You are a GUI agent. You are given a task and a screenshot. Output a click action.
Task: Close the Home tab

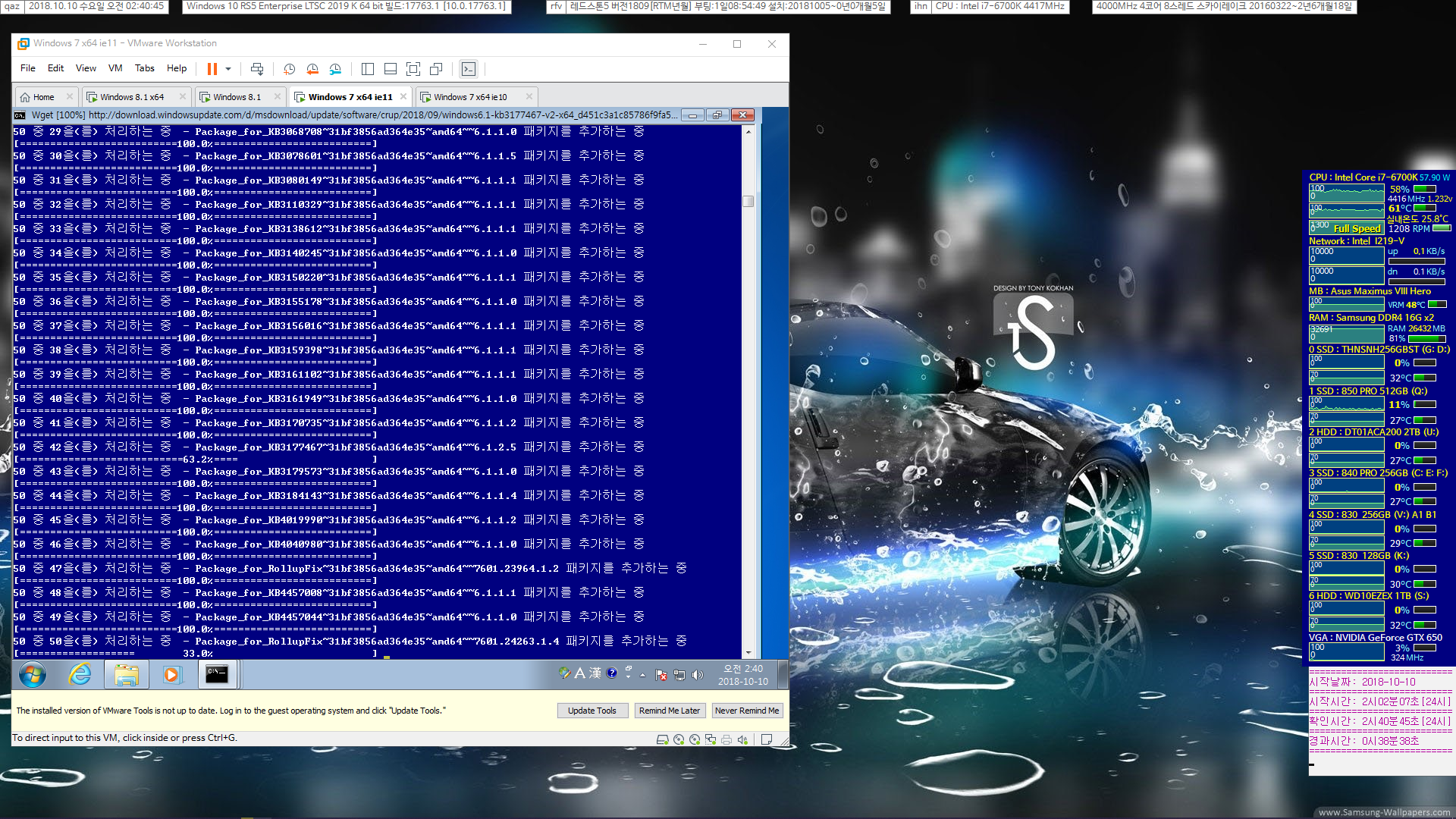pyautogui.click(x=69, y=96)
